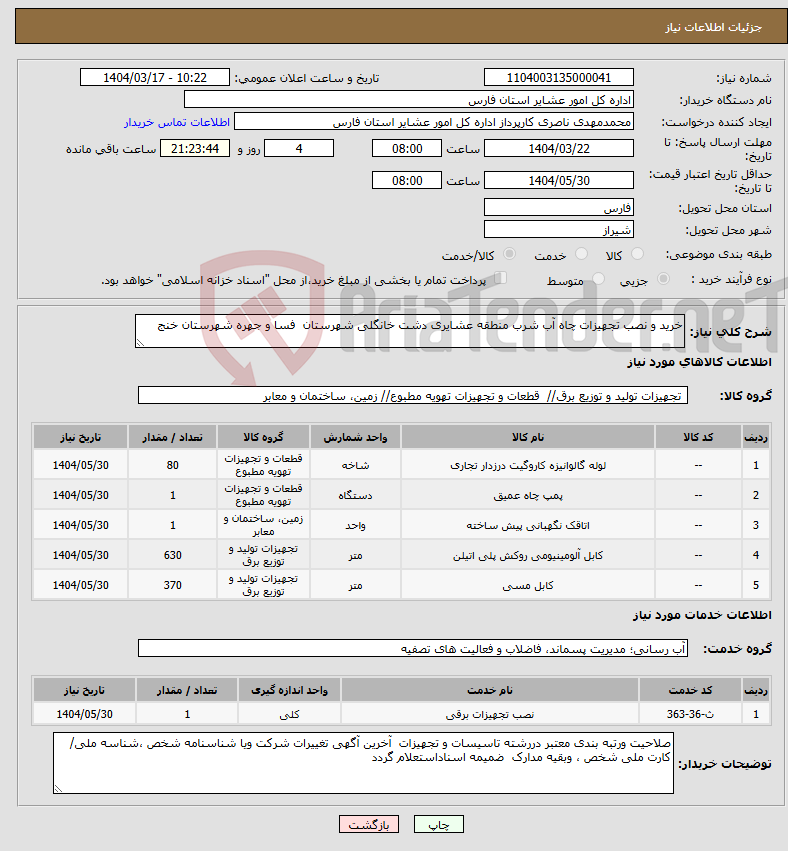The height and width of the screenshot is (851, 788).
Task: Click the اتاقک نگهبانی پیش ساخته cell
Action: point(528,525)
